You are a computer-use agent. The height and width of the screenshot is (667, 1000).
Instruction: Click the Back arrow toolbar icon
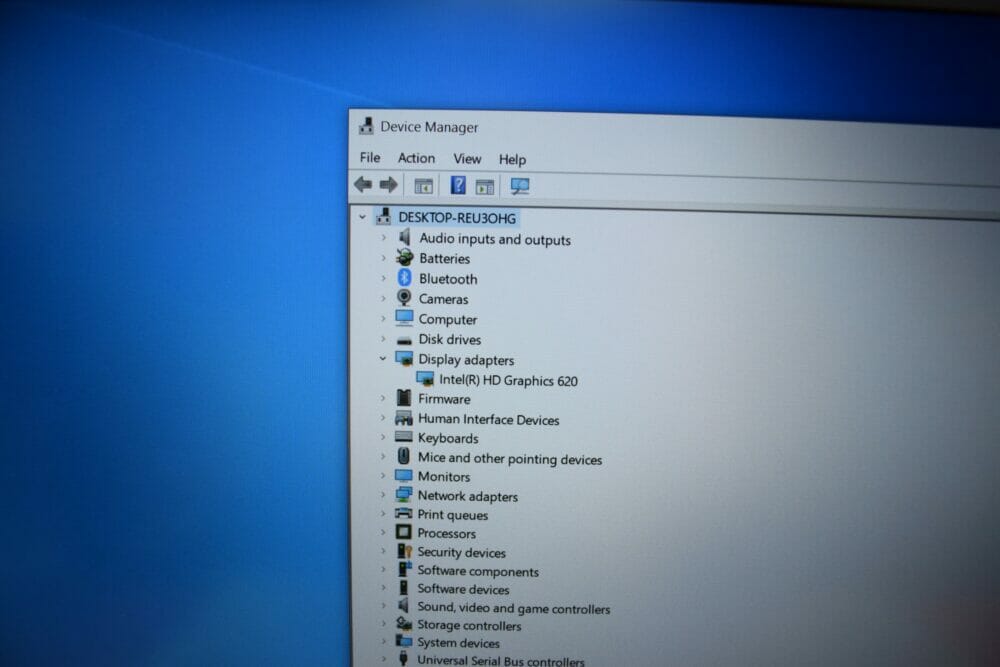click(363, 185)
